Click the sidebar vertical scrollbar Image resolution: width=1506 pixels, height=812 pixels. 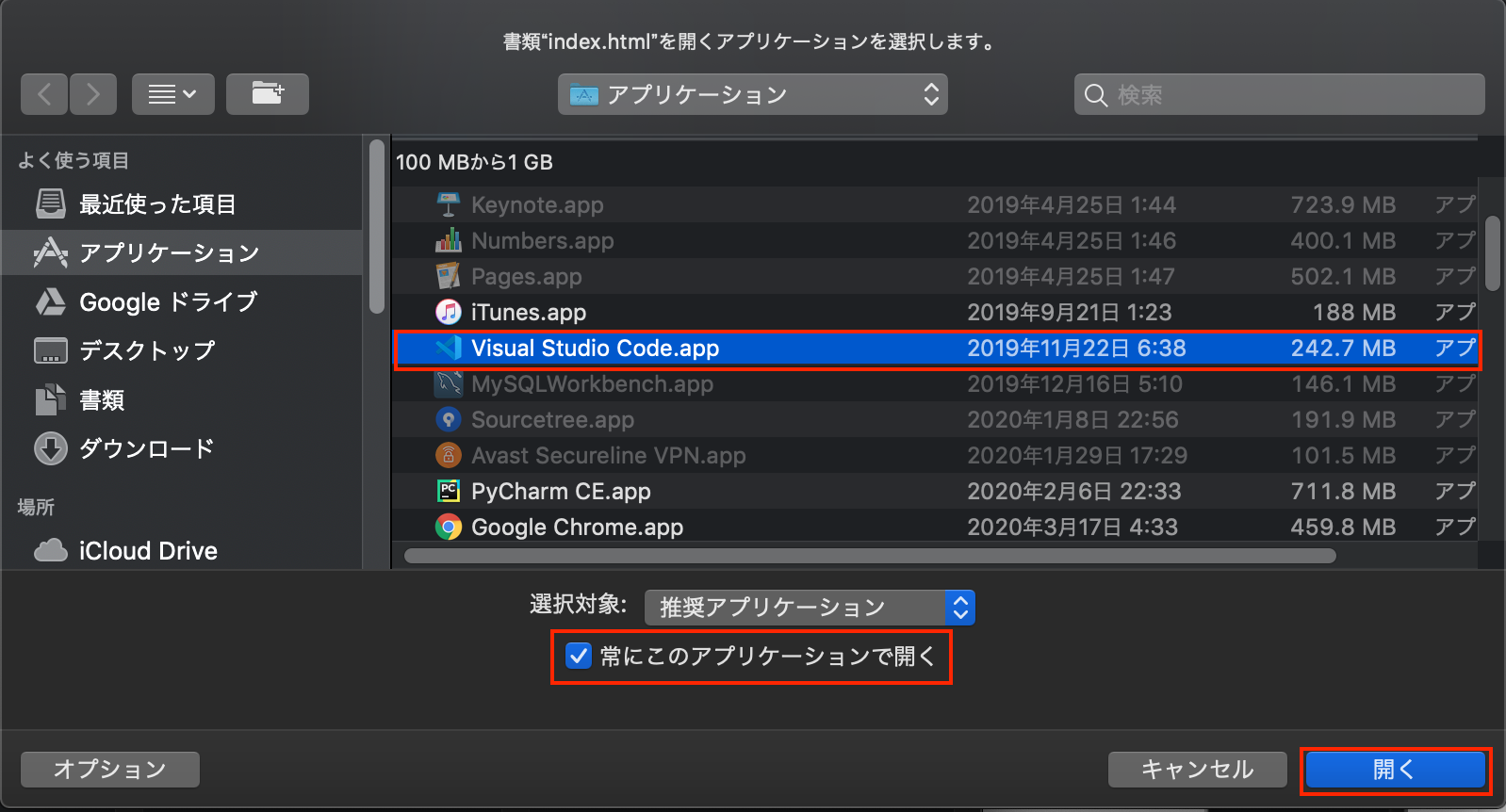click(x=377, y=226)
